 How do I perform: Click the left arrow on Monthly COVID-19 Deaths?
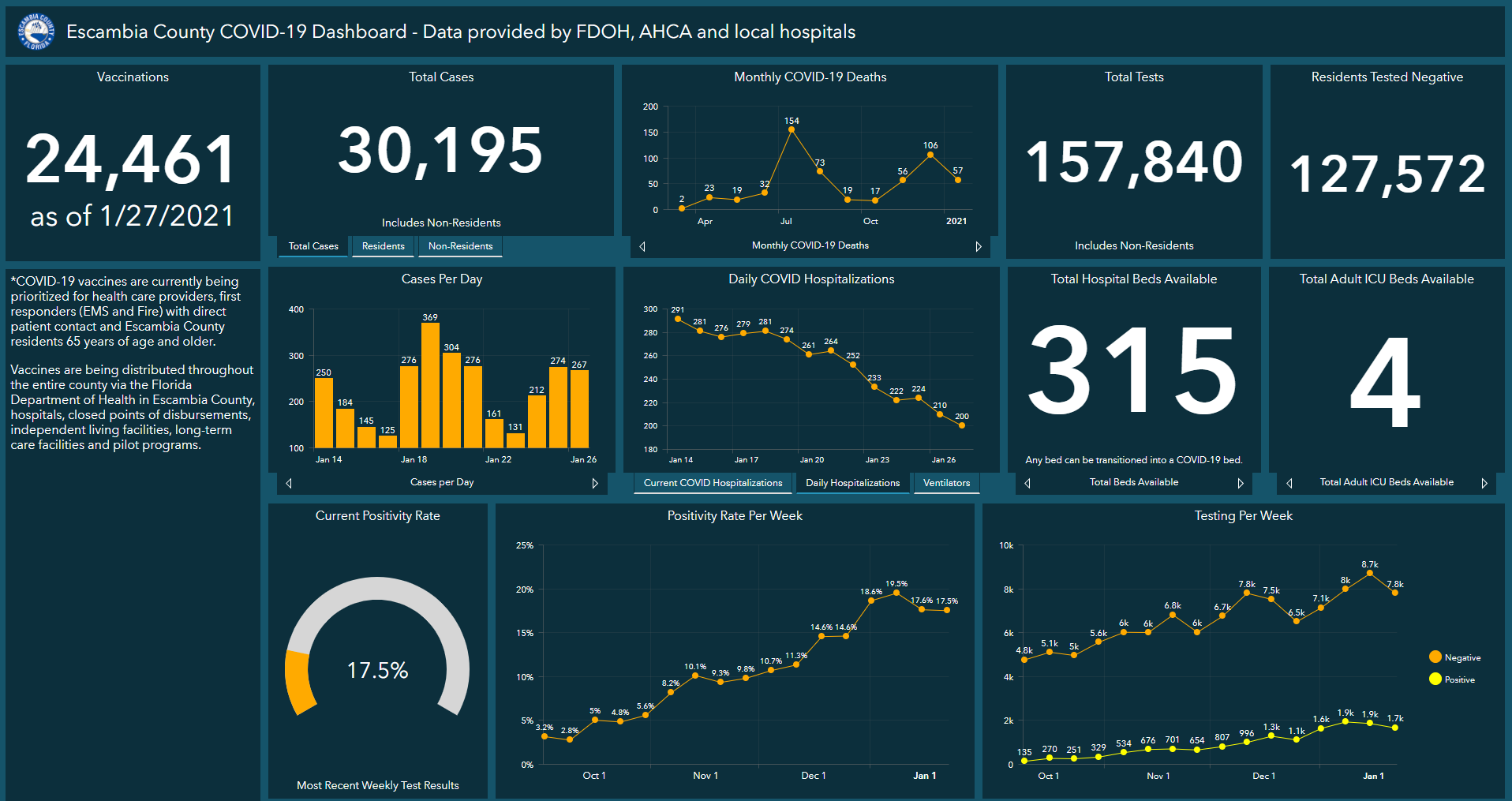click(642, 246)
